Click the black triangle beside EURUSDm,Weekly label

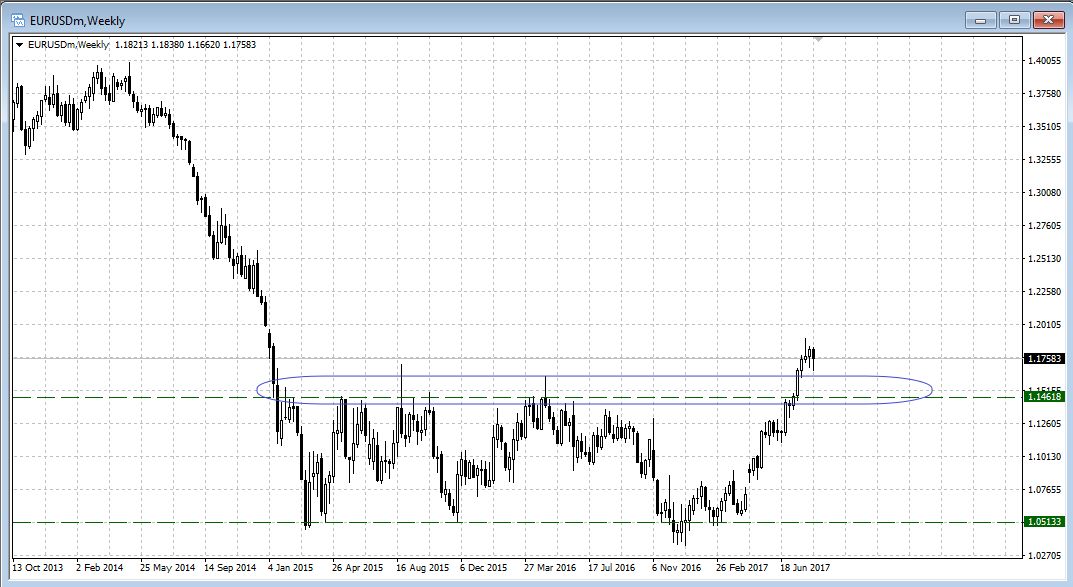click(19, 44)
